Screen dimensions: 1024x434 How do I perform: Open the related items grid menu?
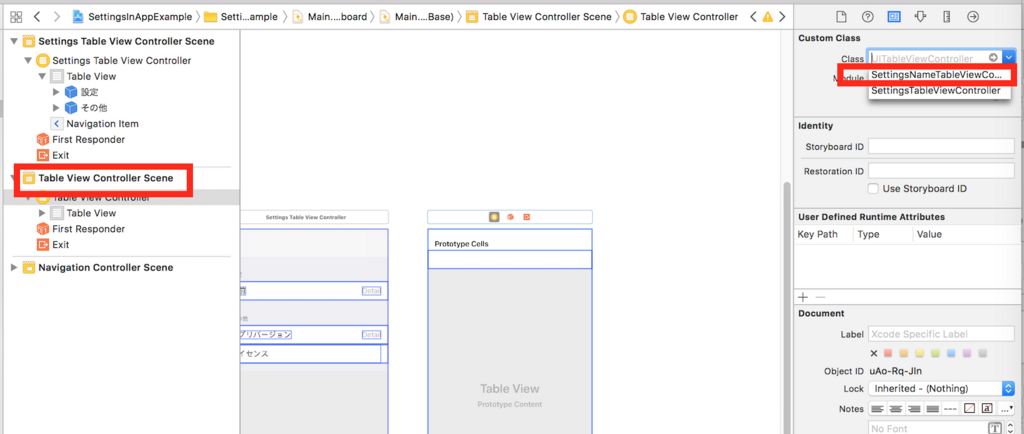(x=16, y=16)
